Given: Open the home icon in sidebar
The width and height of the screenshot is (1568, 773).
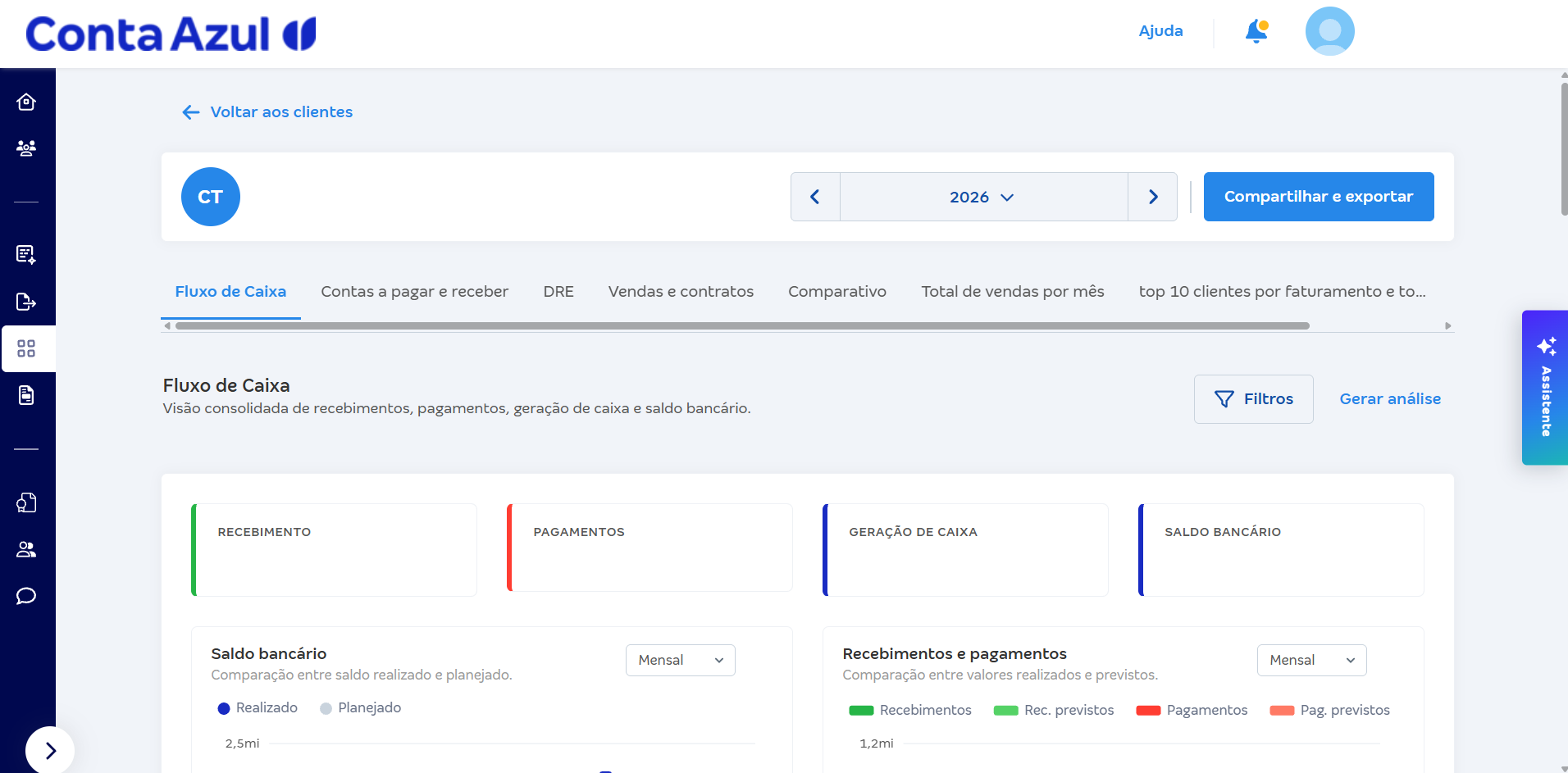Looking at the screenshot, I should coord(26,102).
